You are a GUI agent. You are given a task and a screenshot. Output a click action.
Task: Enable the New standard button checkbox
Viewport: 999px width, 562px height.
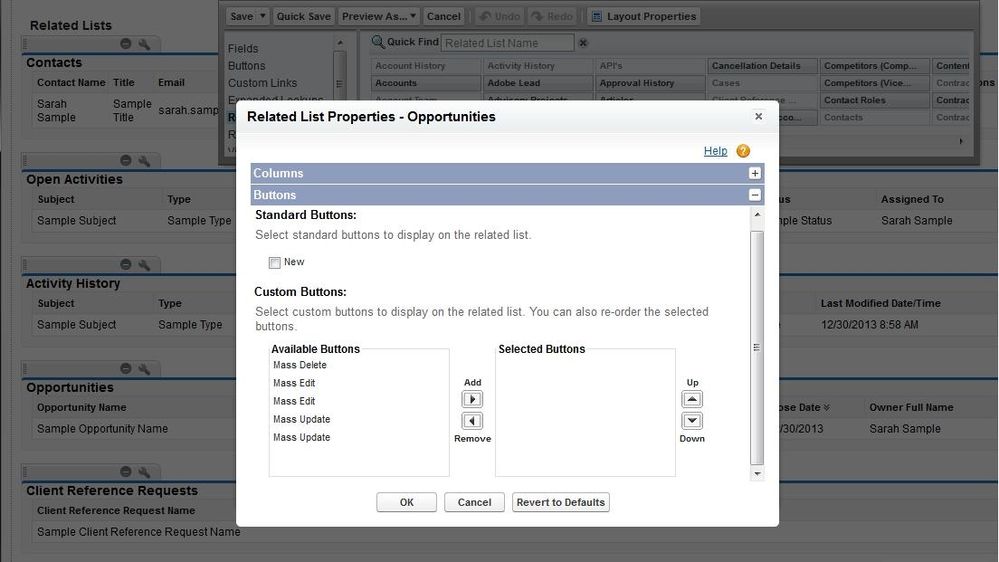(x=275, y=263)
